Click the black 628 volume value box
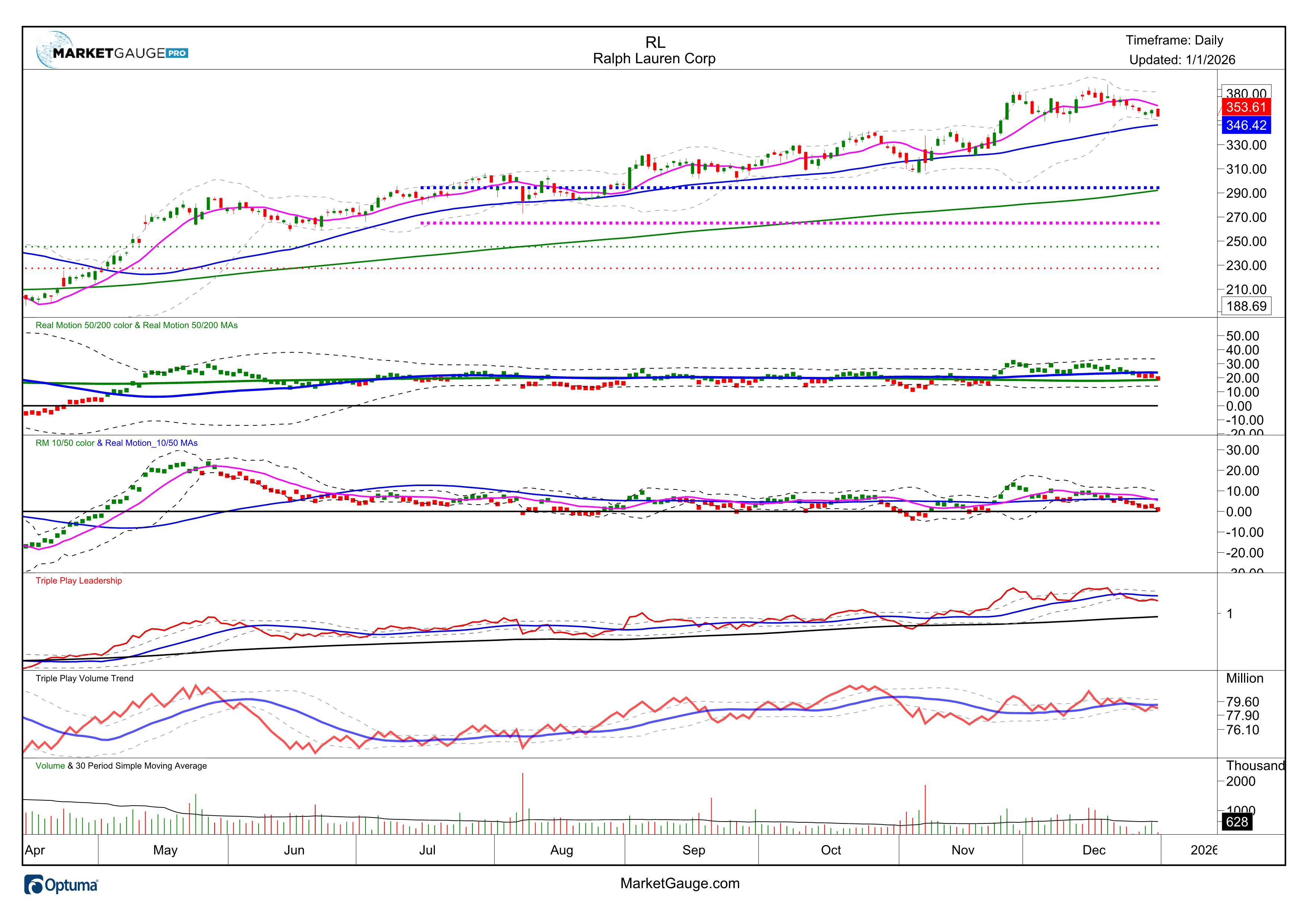1307x924 pixels. point(1237,822)
